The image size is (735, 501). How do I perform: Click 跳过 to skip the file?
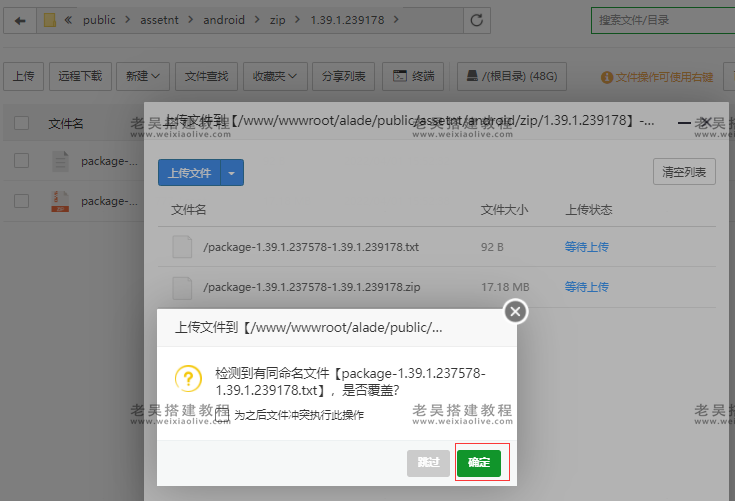tap(428, 463)
